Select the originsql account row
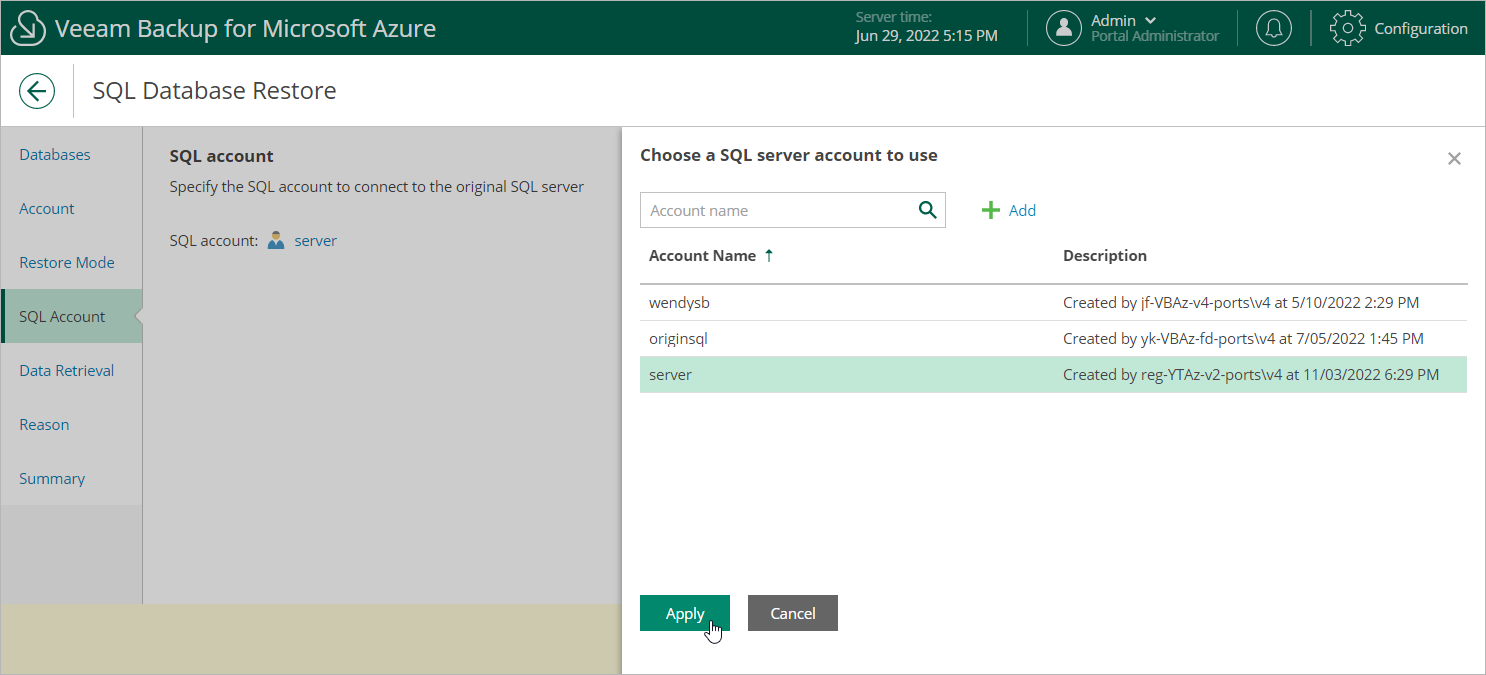 (1053, 338)
